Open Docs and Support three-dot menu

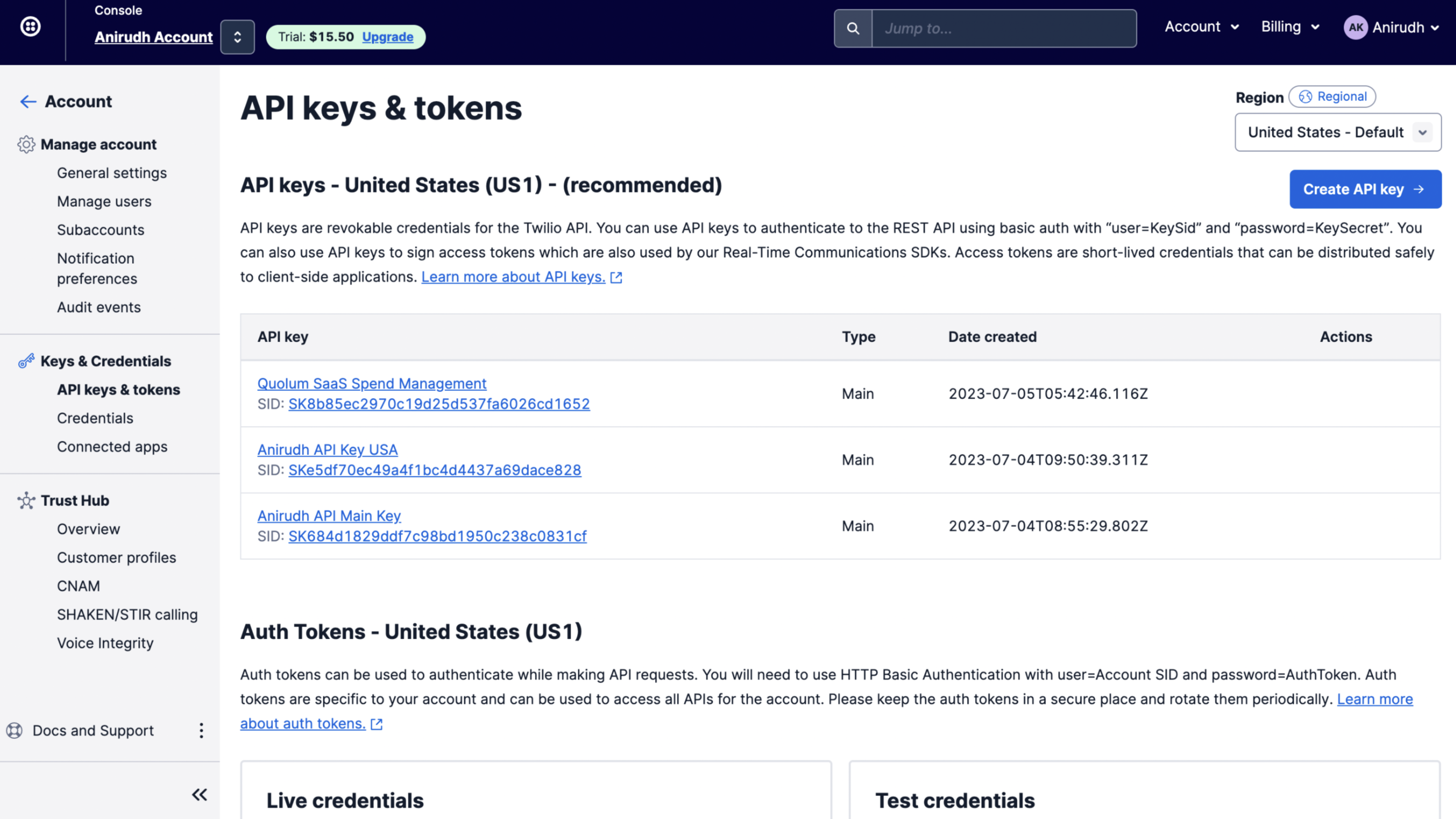click(201, 730)
